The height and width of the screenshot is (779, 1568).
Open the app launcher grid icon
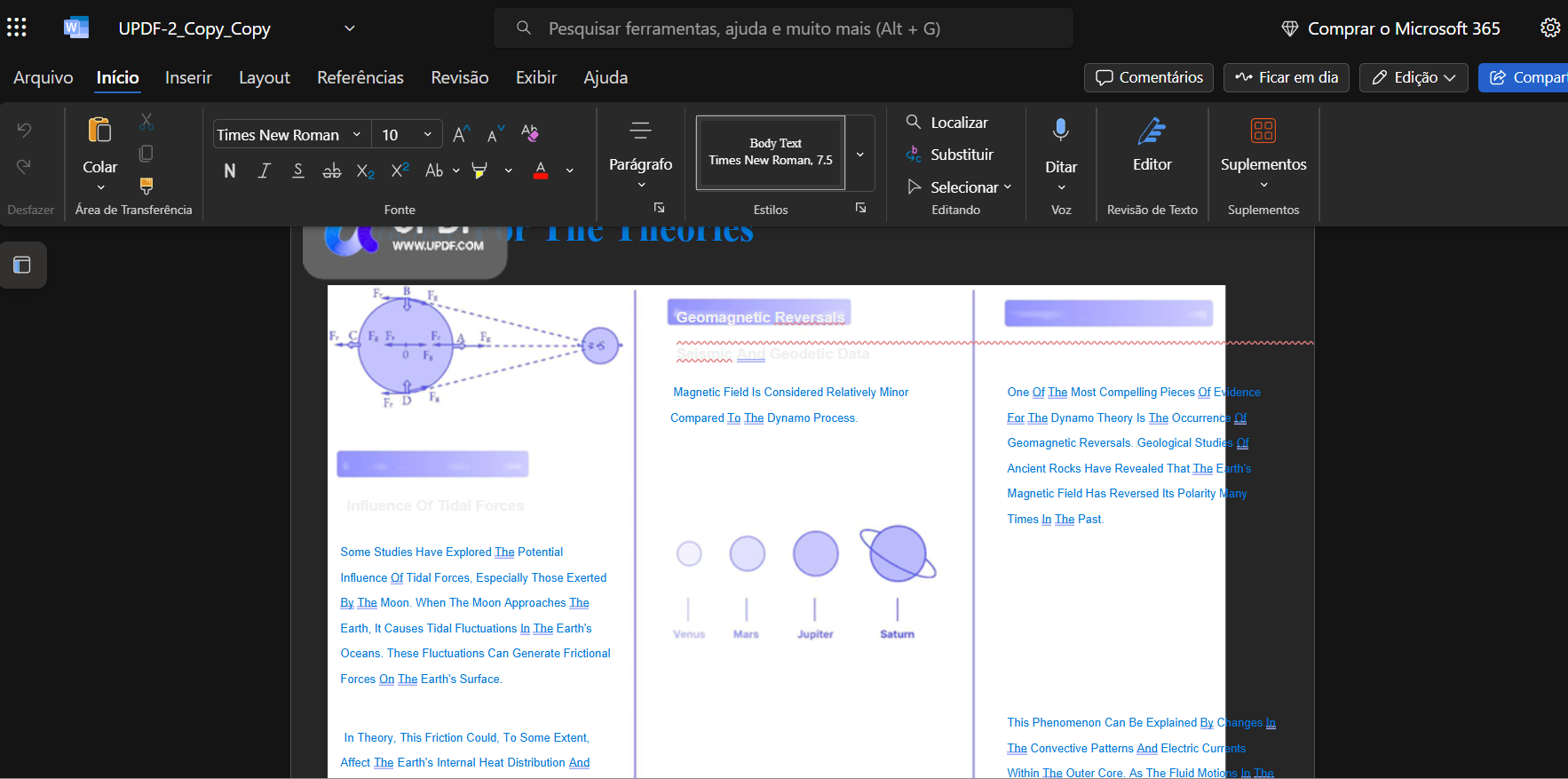[x=17, y=28]
